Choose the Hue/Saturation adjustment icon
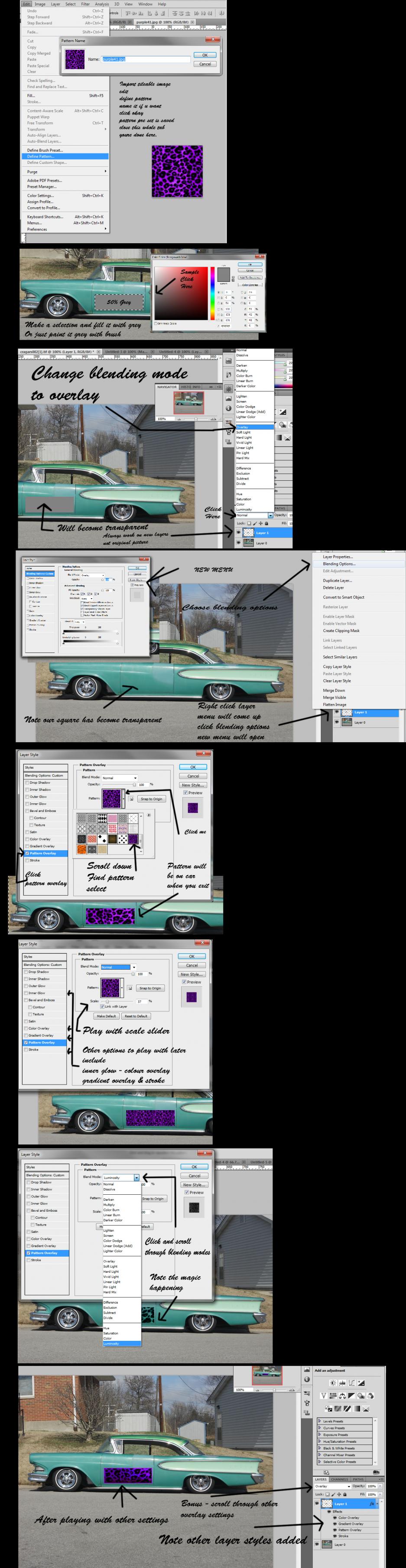 333,1396
